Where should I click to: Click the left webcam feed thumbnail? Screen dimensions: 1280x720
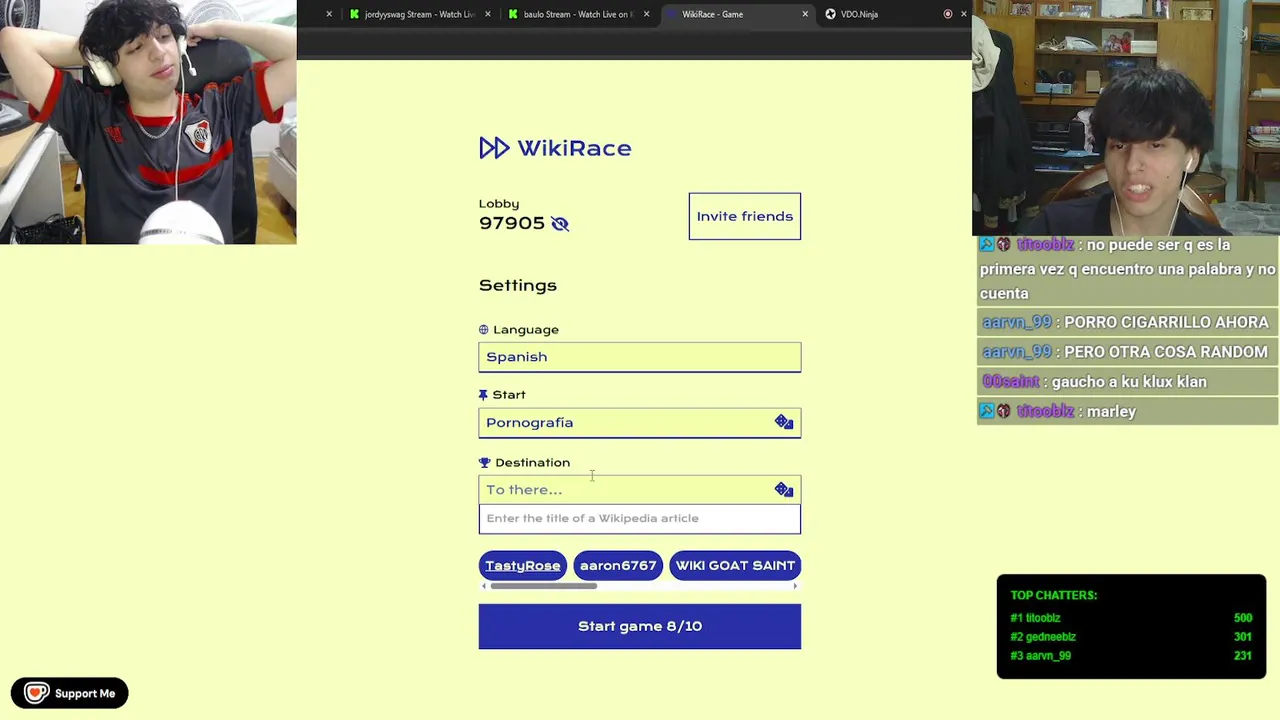click(x=148, y=122)
